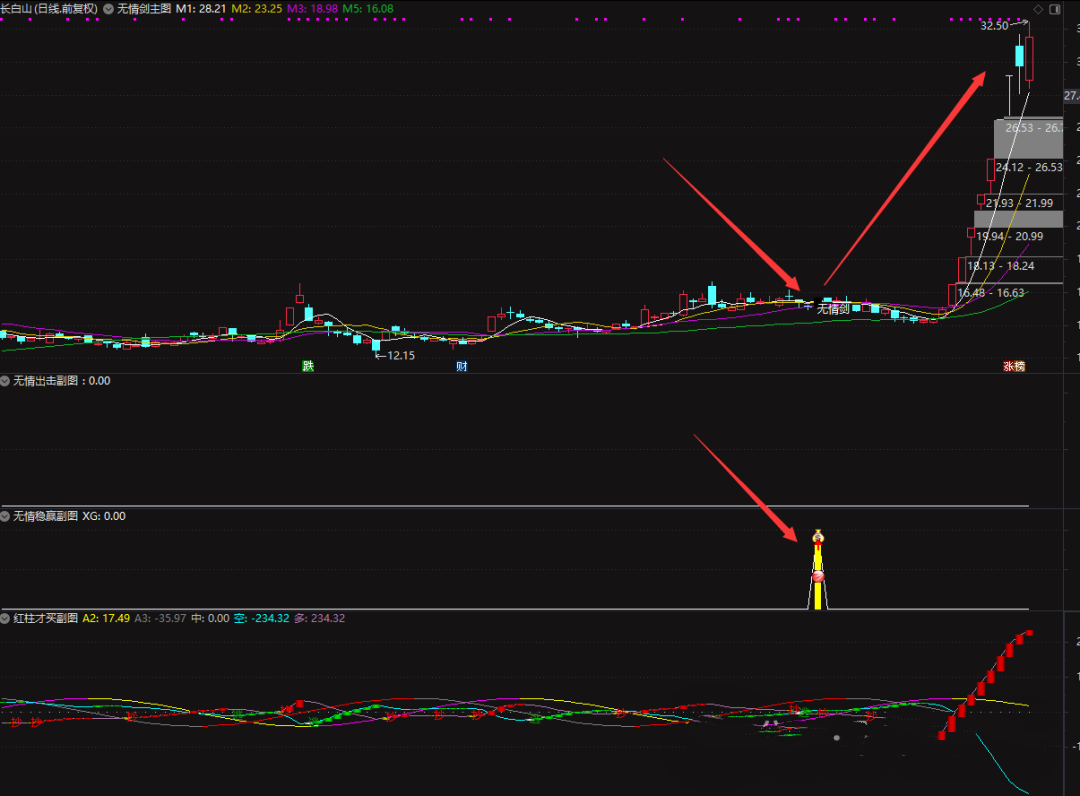Click the 12.15 low price label
The height and width of the screenshot is (796, 1080).
click(x=398, y=355)
